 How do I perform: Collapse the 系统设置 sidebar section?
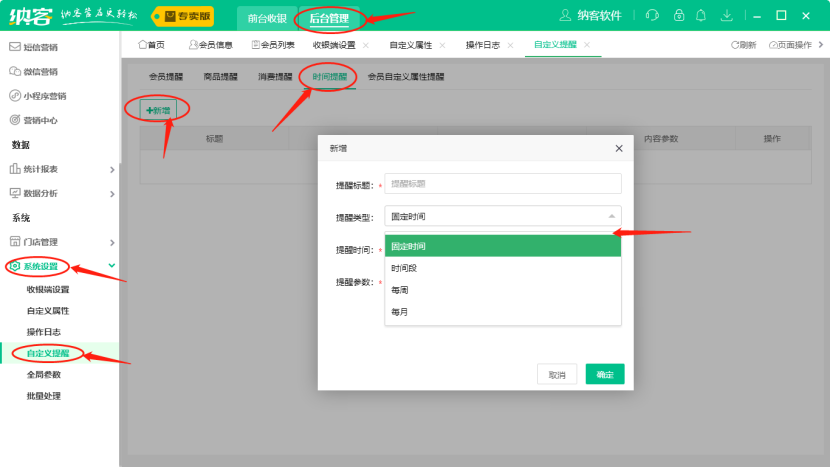tap(111, 266)
